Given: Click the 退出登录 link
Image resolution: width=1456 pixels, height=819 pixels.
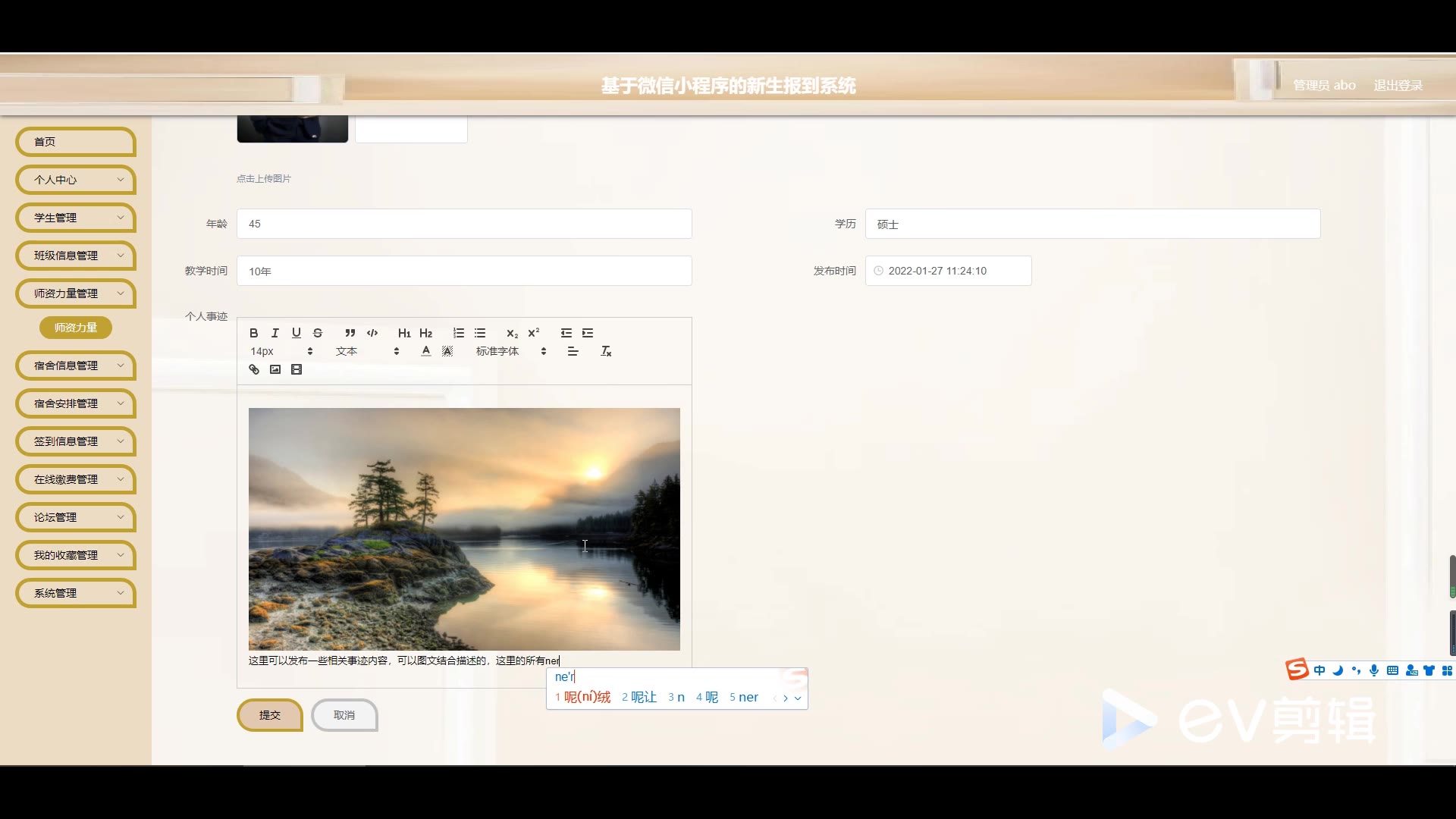Looking at the screenshot, I should click(x=1398, y=86).
